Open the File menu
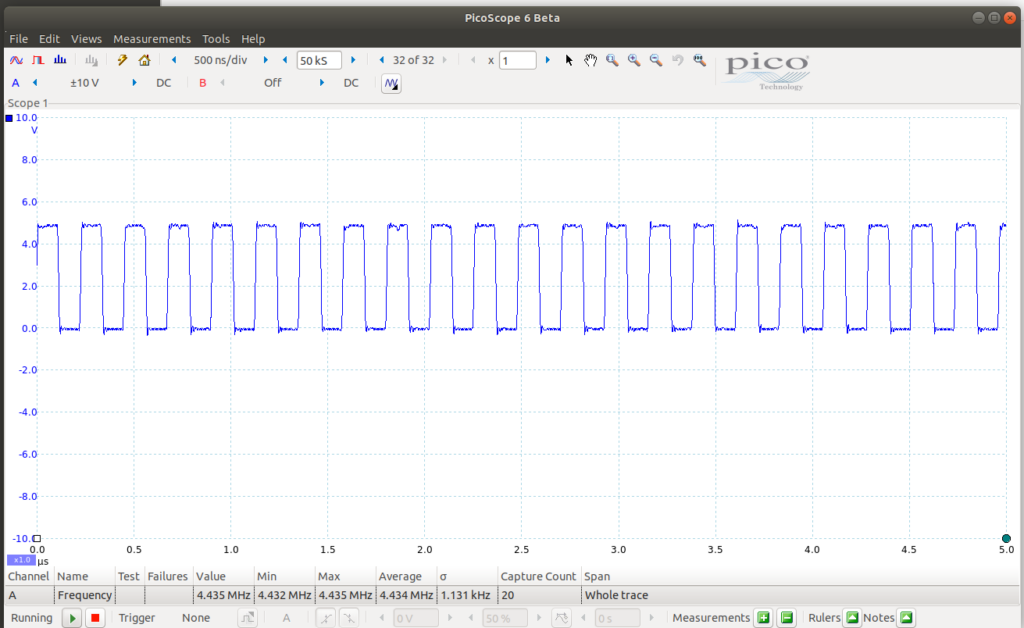This screenshot has width=1024, height=628. [18, 39]
